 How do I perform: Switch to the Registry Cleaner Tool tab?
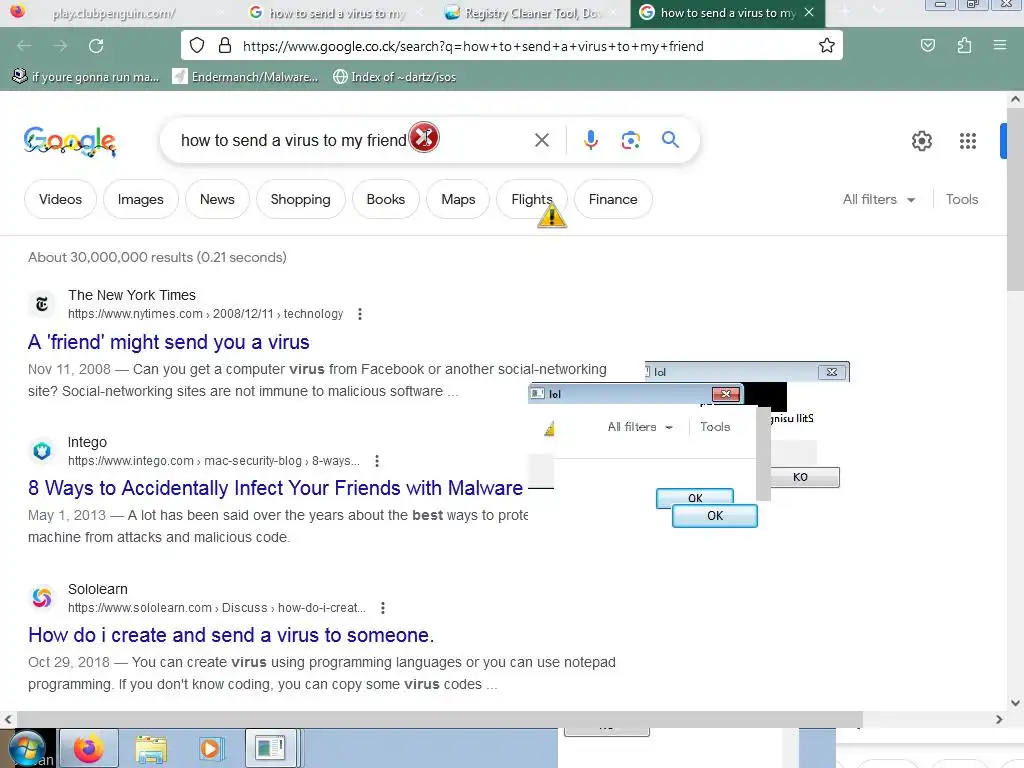click(x=530, y=13)
